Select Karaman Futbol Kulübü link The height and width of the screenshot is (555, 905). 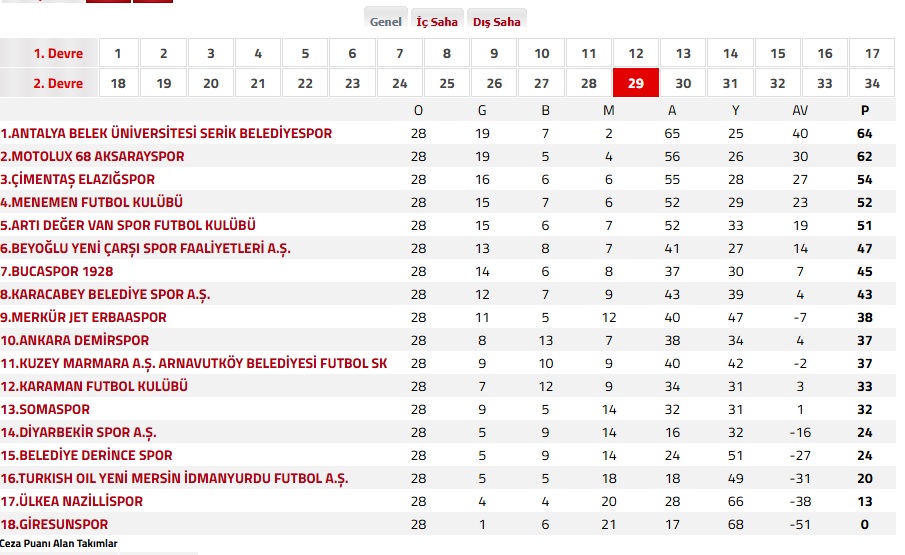(x=94, y=386)
